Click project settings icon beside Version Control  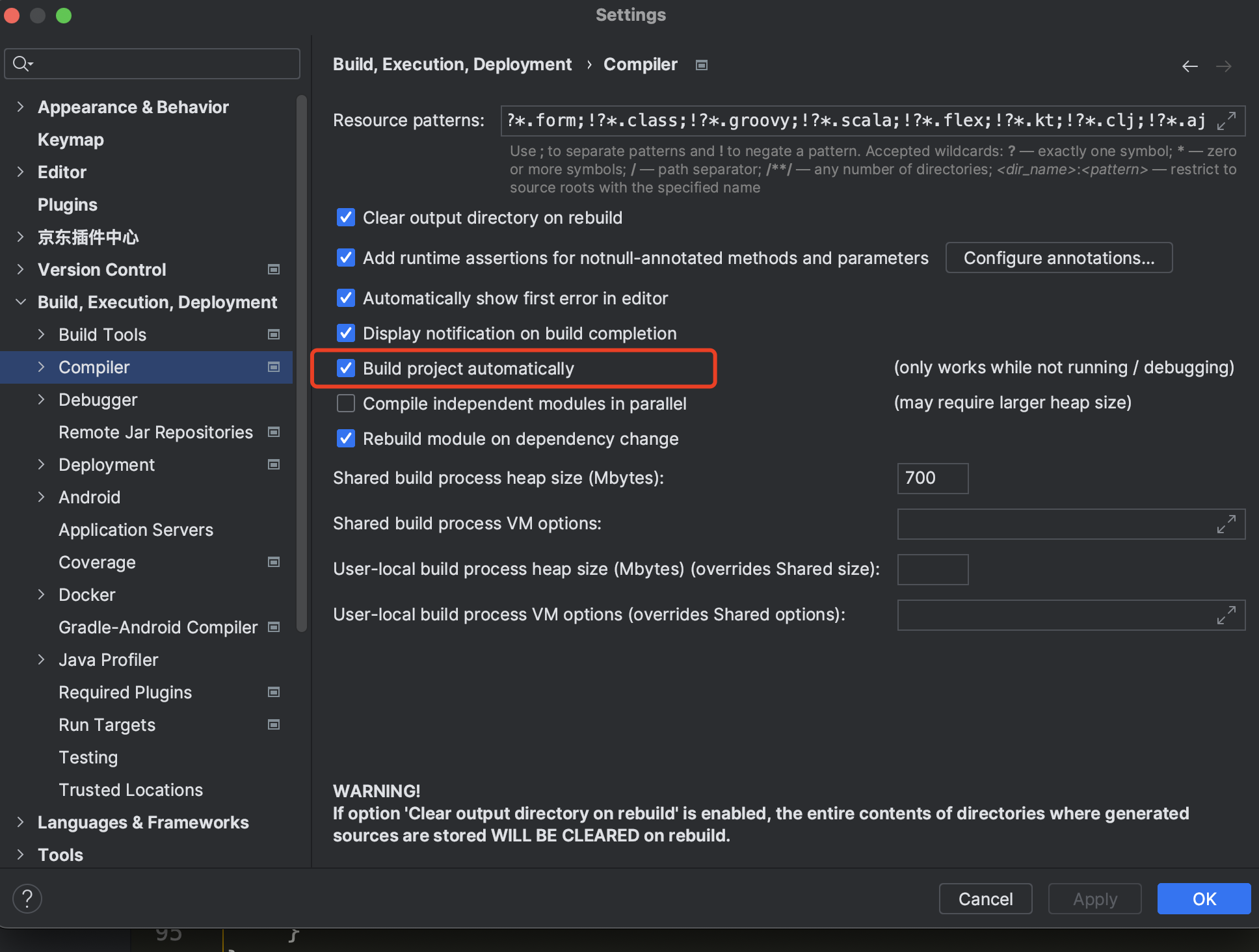tap(274, 269)
